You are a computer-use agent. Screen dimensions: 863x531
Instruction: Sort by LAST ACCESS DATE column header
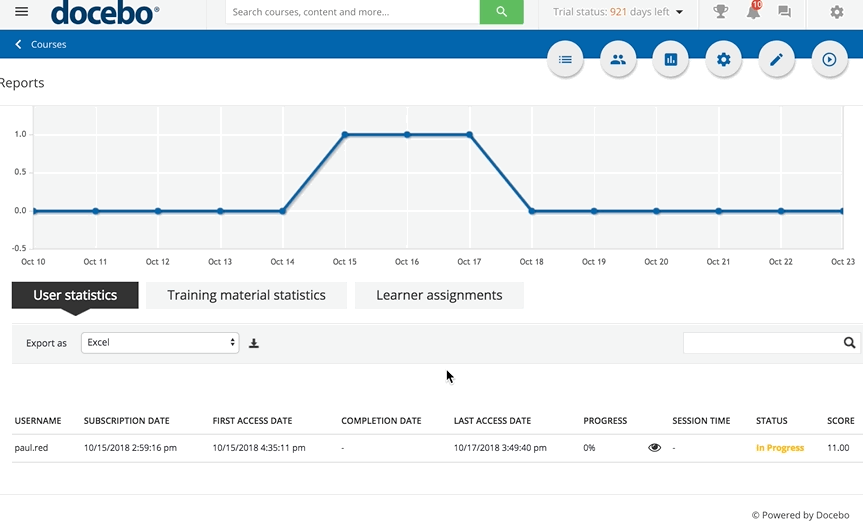[492, 421]
